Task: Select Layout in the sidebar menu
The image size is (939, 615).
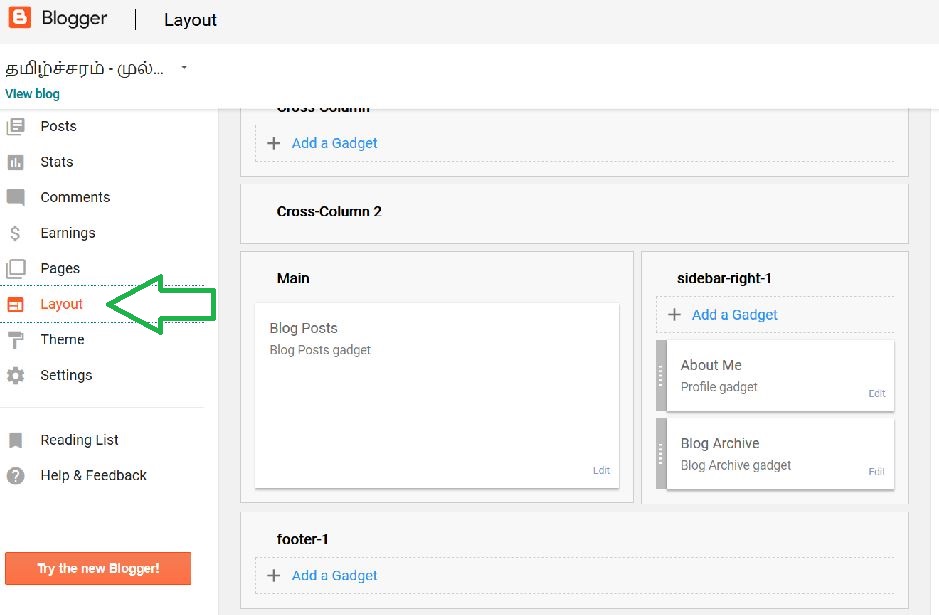Action: 61,304
